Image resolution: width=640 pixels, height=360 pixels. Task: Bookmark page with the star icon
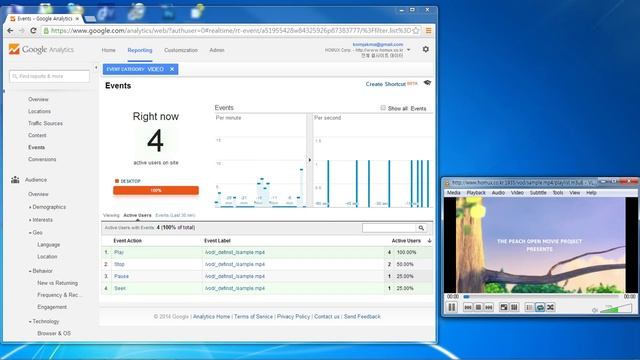tap(416, 31)
